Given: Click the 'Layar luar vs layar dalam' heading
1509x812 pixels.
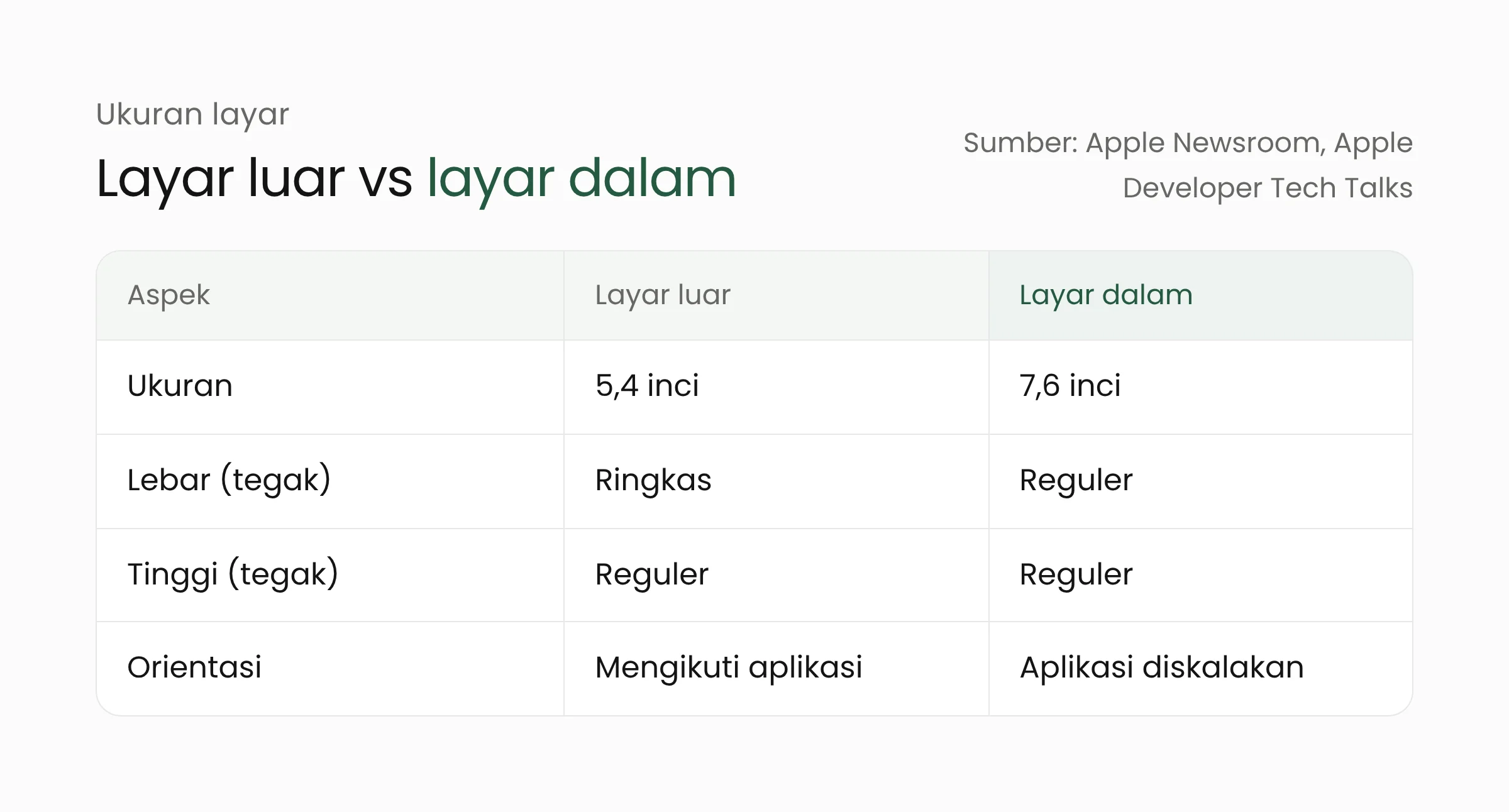Looking at the screenshot, I should pos(416,179).
